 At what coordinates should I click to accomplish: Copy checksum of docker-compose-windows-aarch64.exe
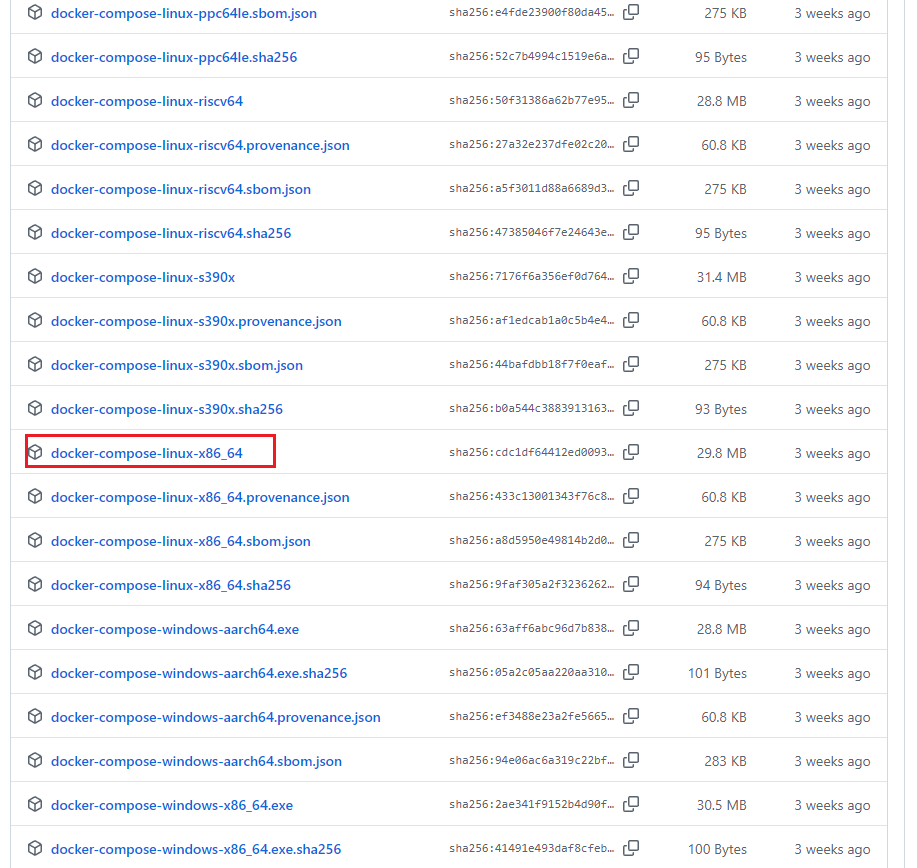[631, 628]
